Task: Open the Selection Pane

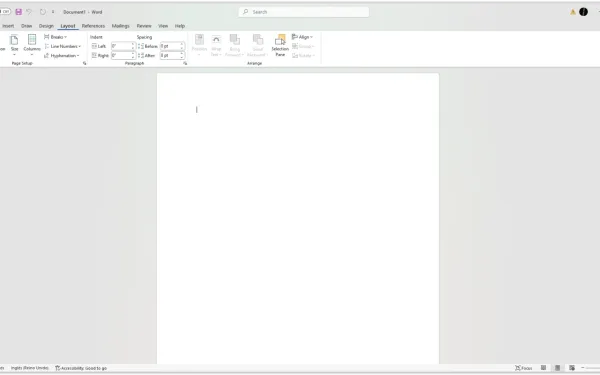Action: [x=280, y=45]
